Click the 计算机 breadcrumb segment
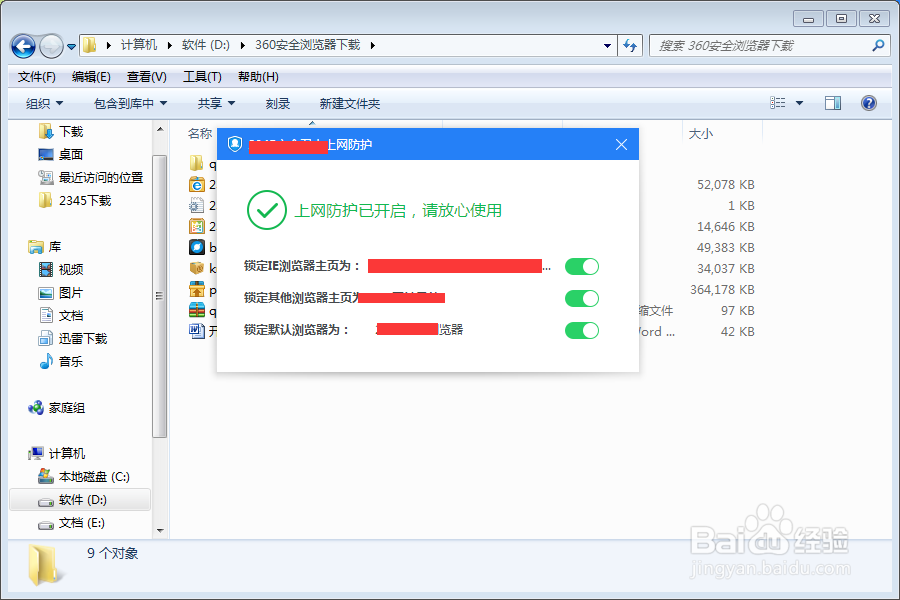 pyautogui.click(x=138, y=45)
